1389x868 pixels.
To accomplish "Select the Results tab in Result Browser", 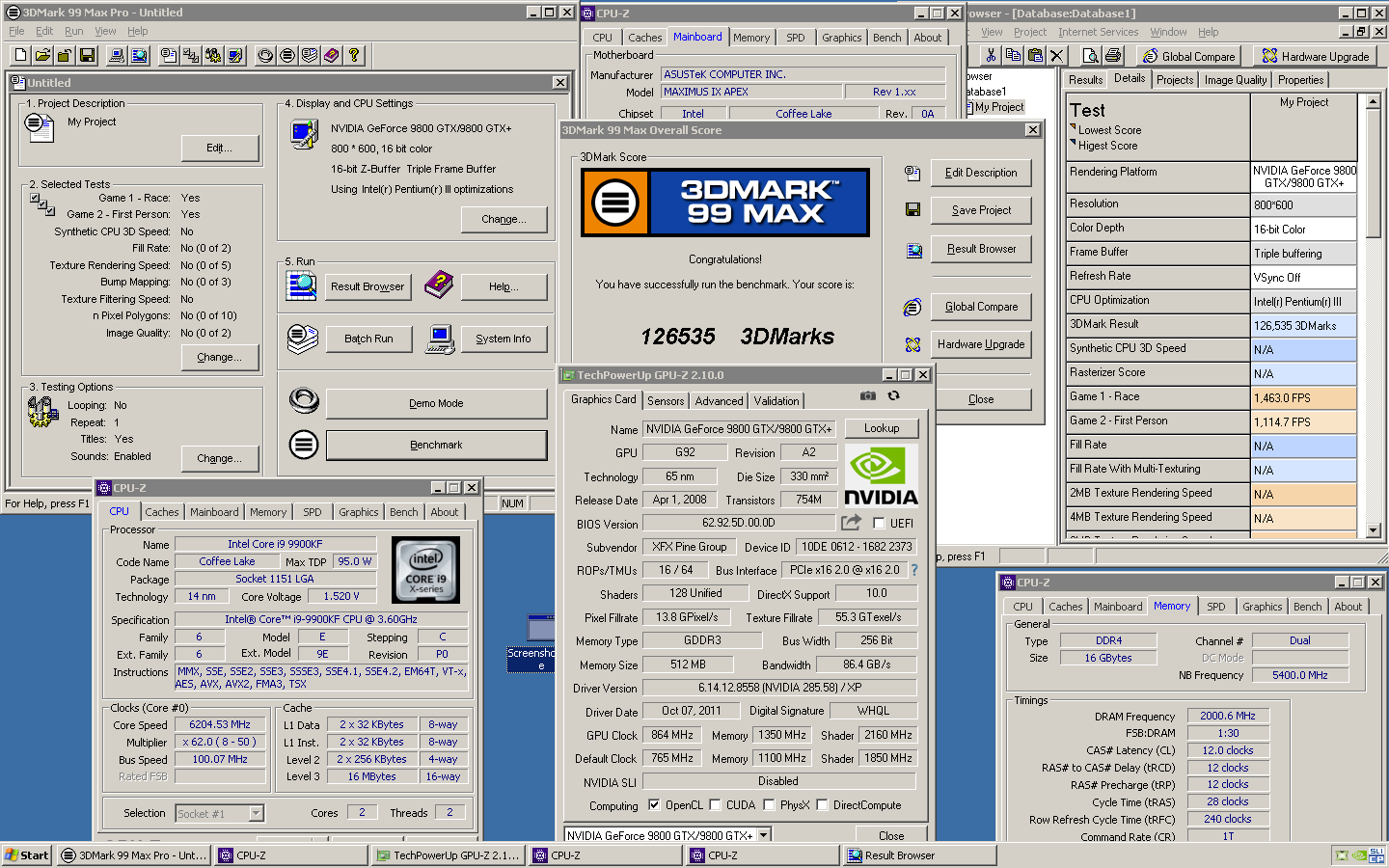I will (x=1085, y=80).
